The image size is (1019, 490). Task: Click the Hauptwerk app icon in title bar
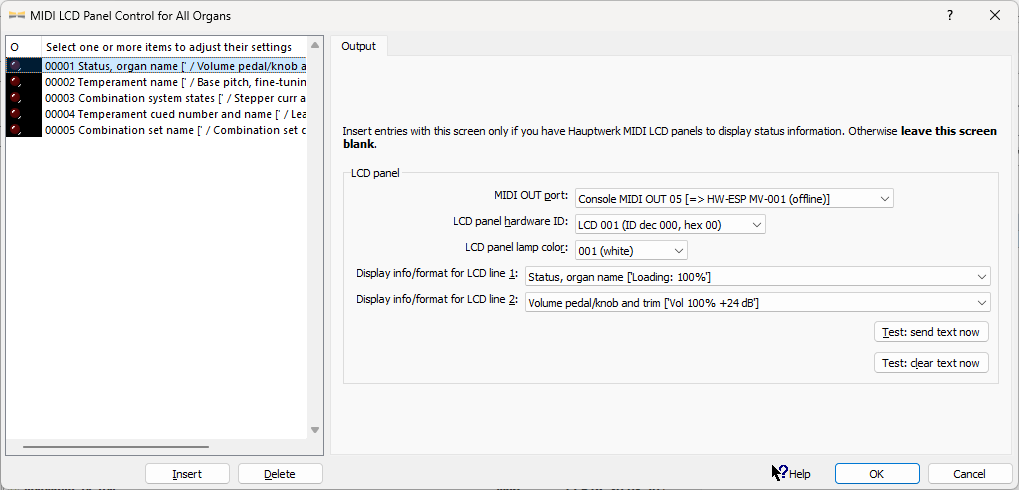pos(17,15)
